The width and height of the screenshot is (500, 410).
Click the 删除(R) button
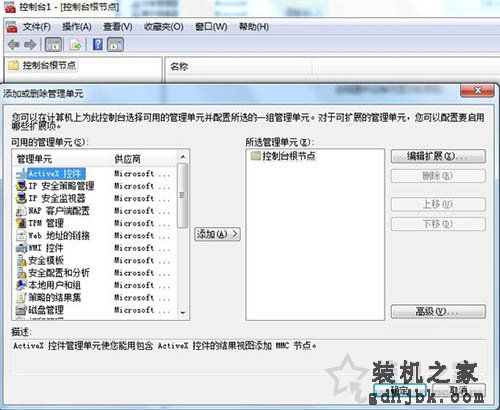tap(438, 176)
